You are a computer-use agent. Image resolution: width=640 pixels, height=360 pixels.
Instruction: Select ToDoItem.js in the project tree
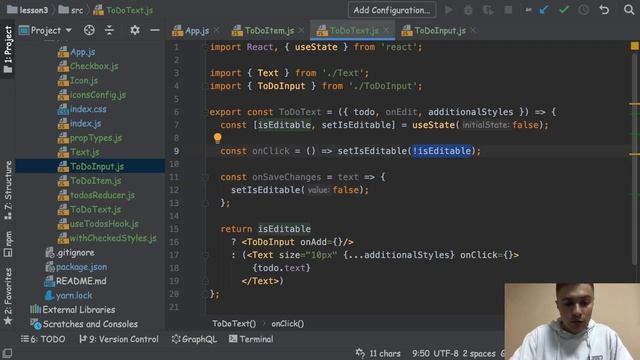click(x=90, y=181)
